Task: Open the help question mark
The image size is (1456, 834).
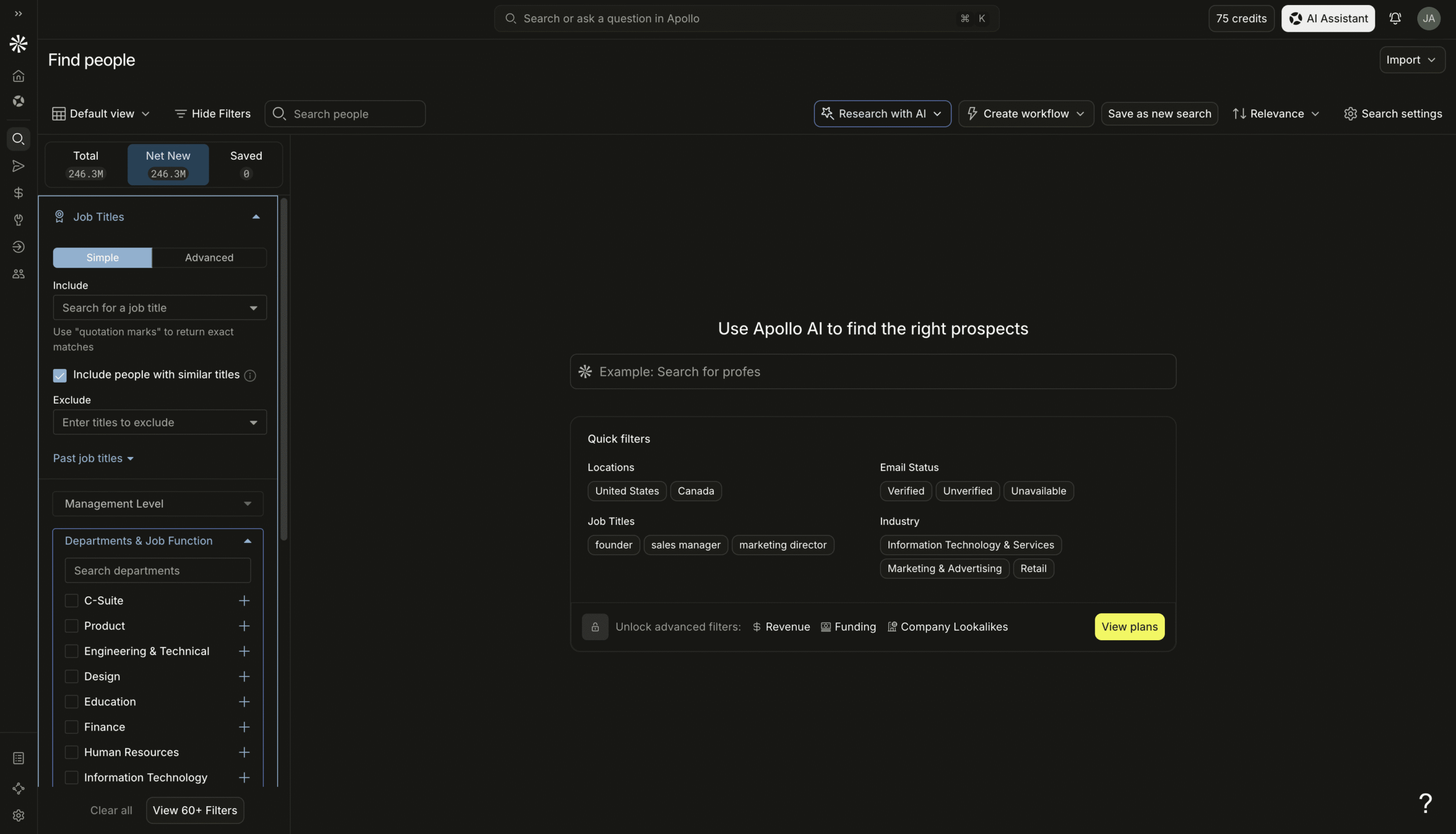Action: (x=1426, y=803)
